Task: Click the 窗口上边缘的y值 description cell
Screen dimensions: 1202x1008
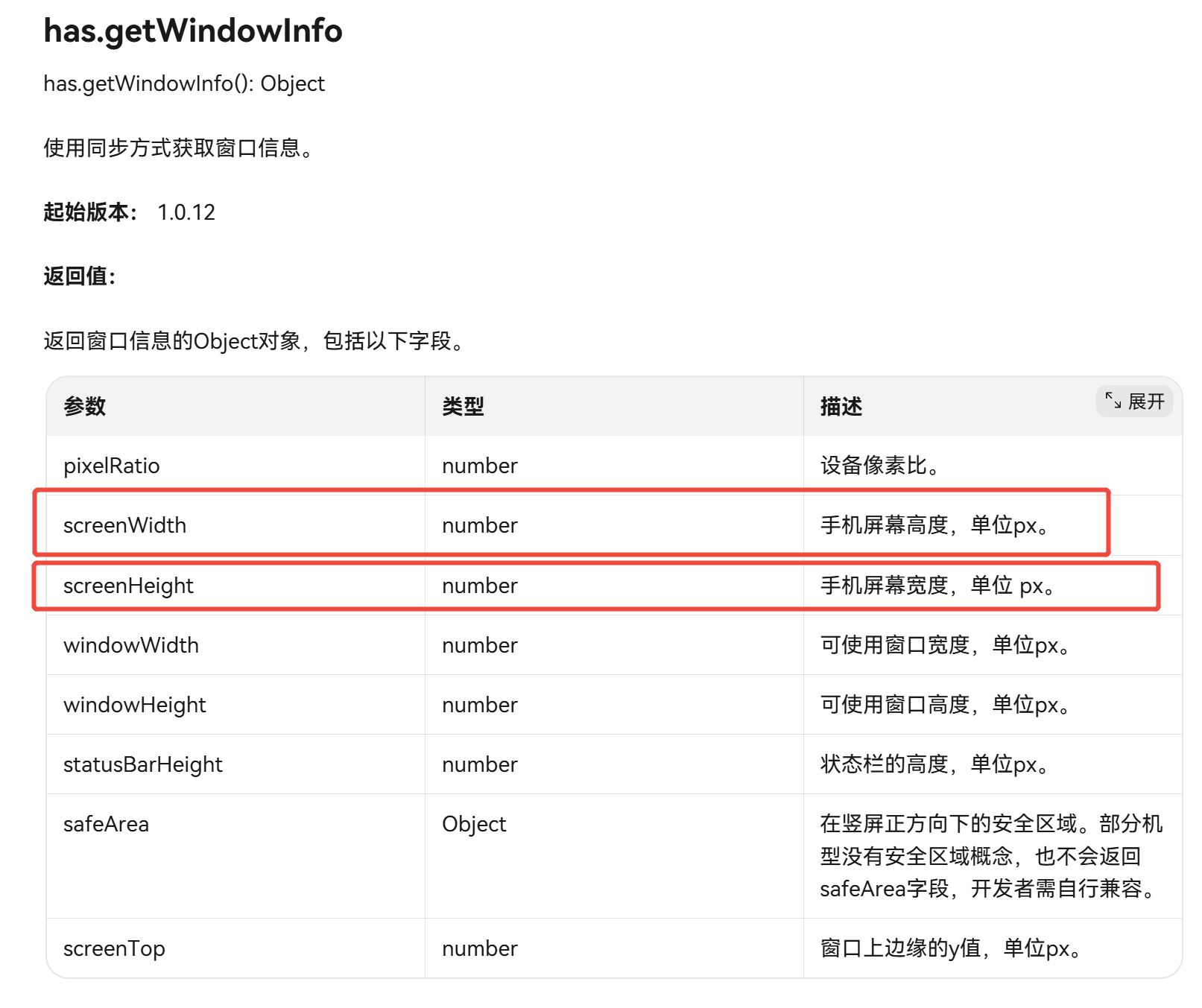Action: [950, 948]
